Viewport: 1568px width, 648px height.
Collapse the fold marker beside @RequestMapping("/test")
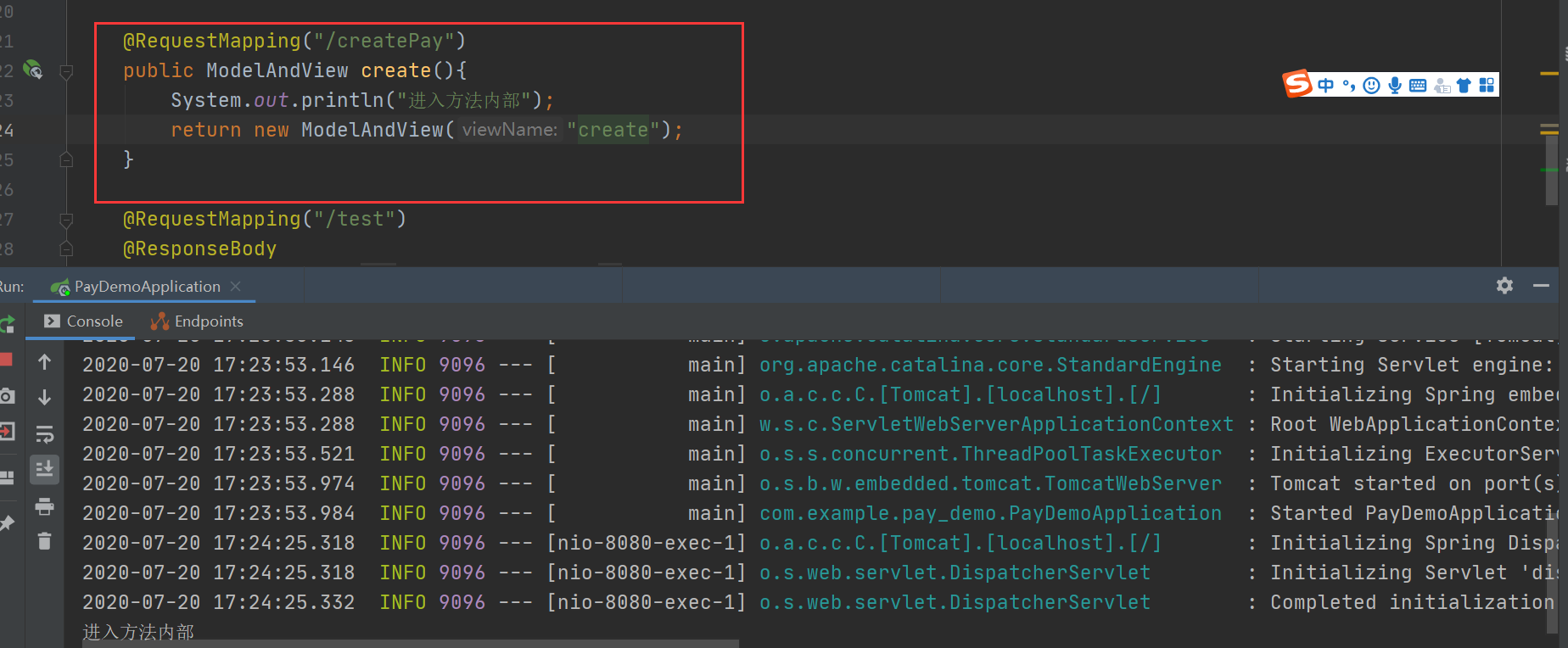pos(66,220)
